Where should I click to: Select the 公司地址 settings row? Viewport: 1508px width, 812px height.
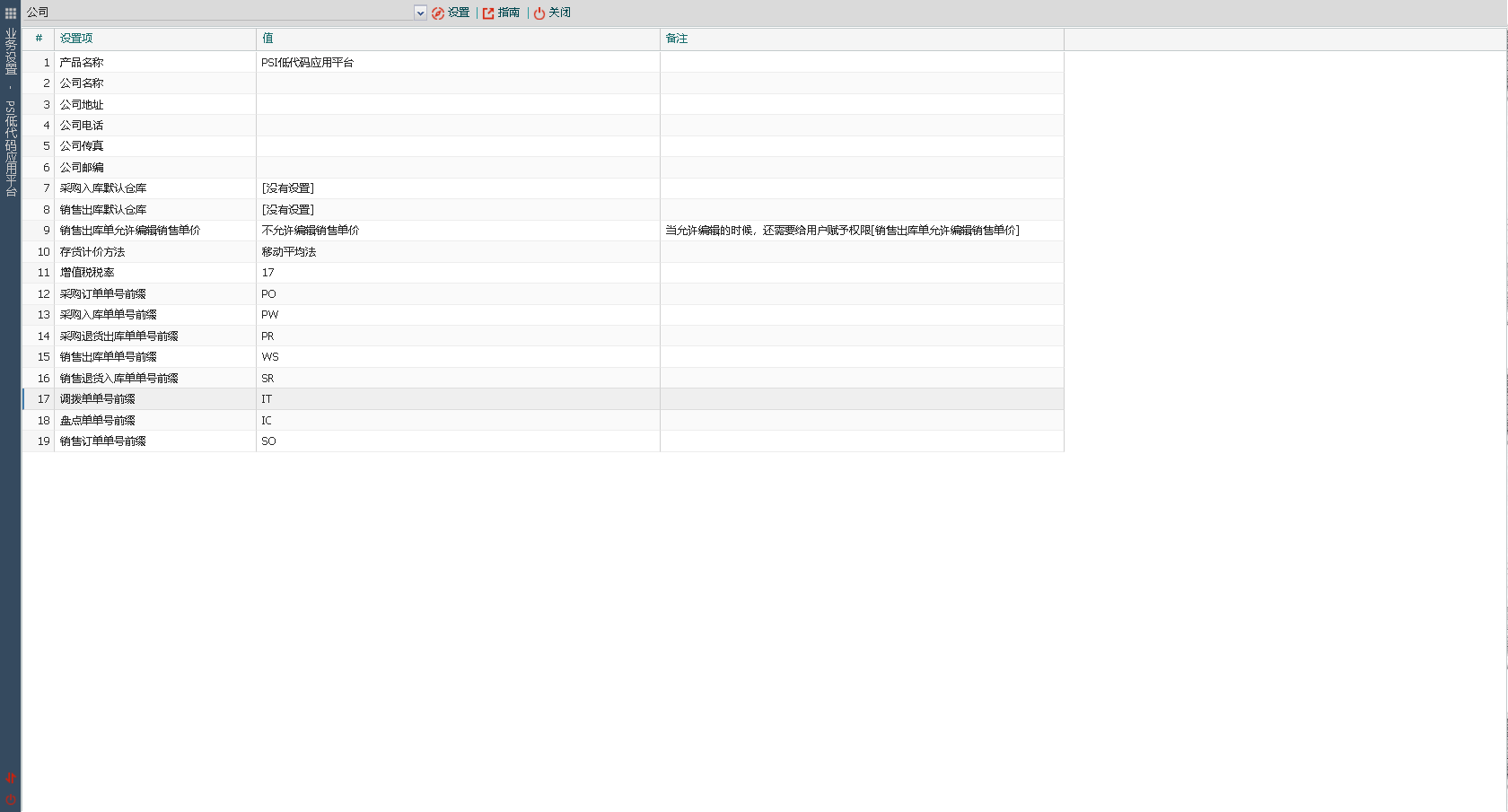pyautogui.click(x=82, y=105)
